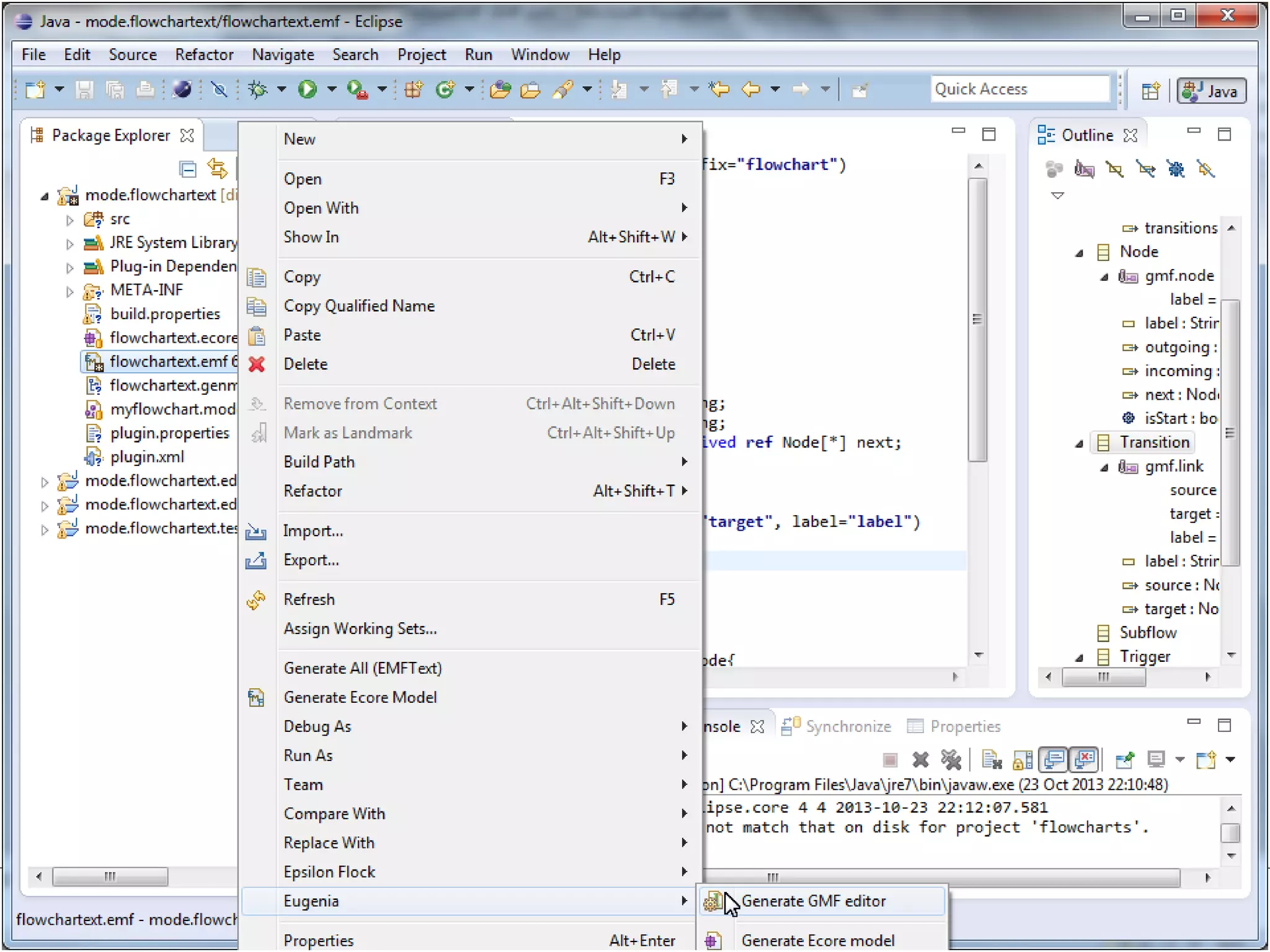Click into the Quick Access field
This screenshot has height=952, width=1270.
tap(1019, 89)
